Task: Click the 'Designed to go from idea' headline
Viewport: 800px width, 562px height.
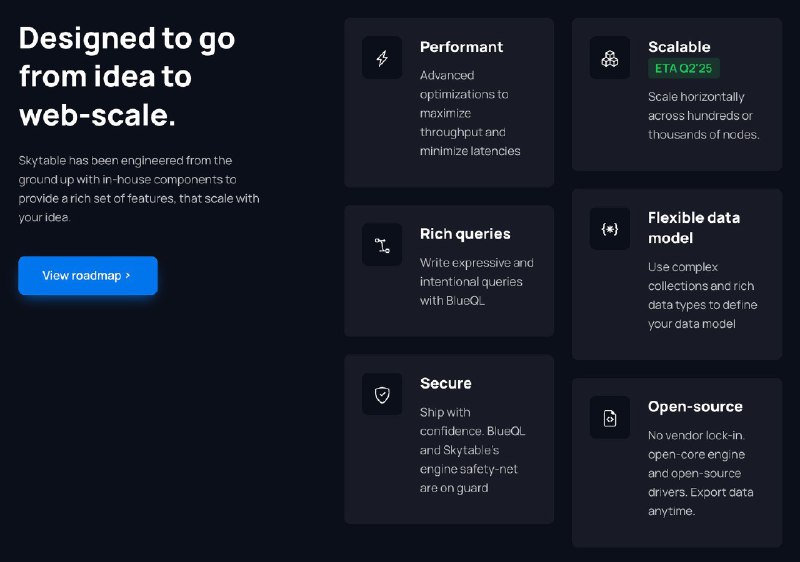Action: click(x=127, y=76)
